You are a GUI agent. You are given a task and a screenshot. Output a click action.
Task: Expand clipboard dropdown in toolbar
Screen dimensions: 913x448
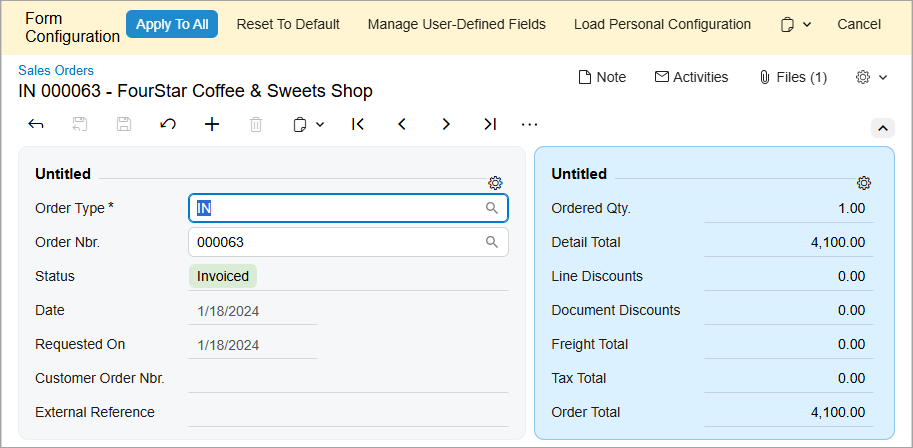tap(308, 124)
